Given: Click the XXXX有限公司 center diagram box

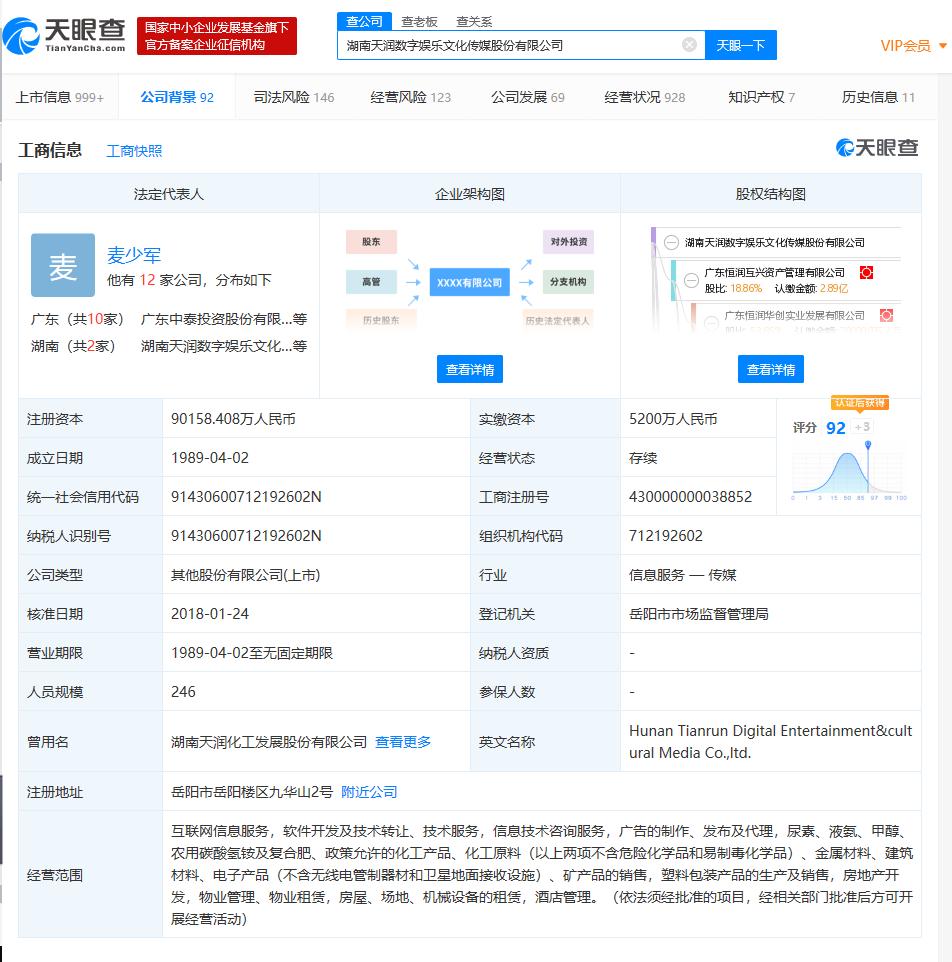Looking at the screenshot, I should click(x=469, y=282).
